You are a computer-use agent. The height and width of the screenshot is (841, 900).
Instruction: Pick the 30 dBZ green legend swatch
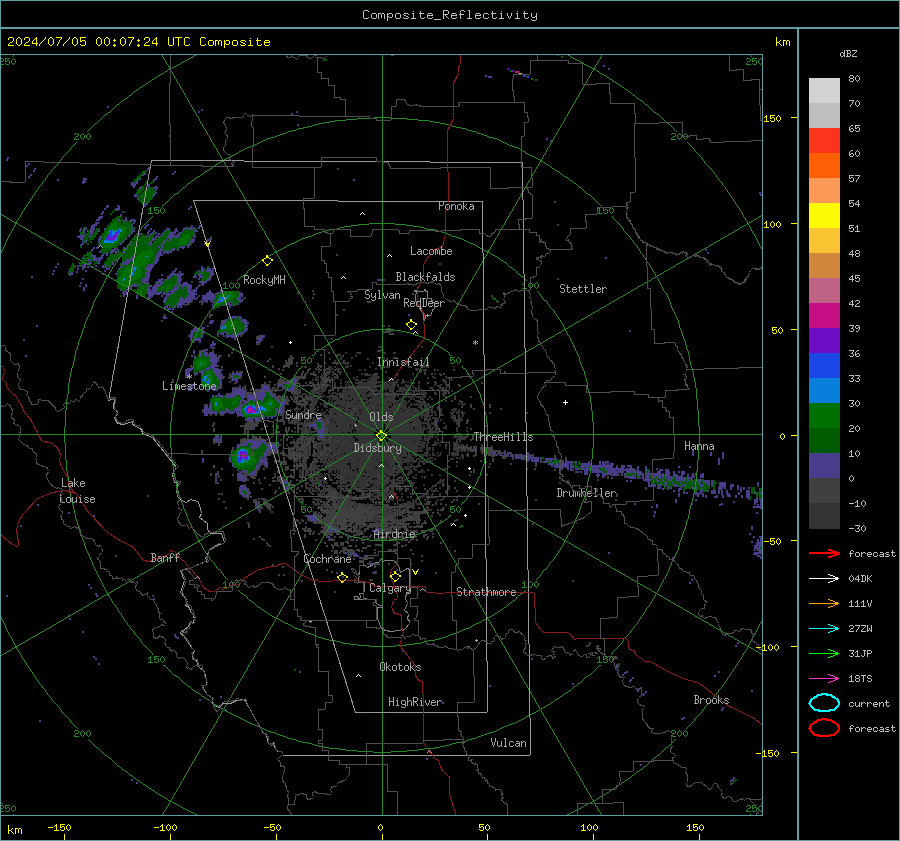(824, 416)
